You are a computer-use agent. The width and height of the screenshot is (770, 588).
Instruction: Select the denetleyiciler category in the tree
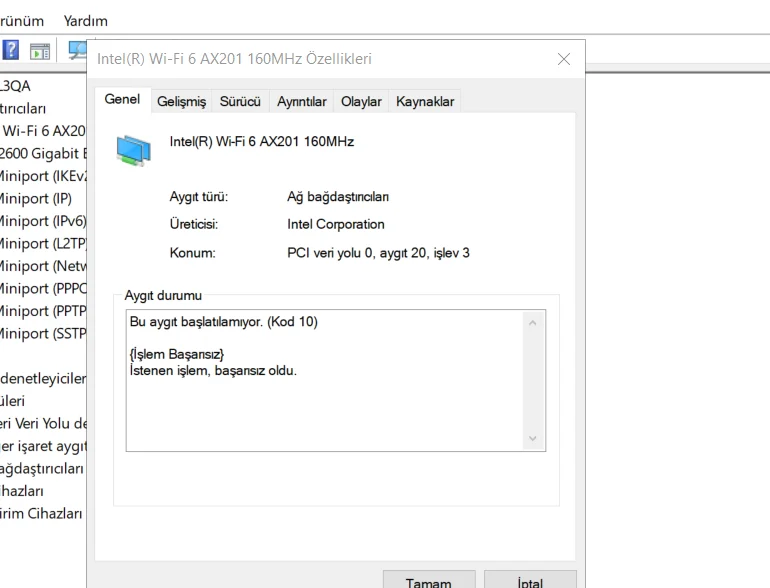pos(43,379)
